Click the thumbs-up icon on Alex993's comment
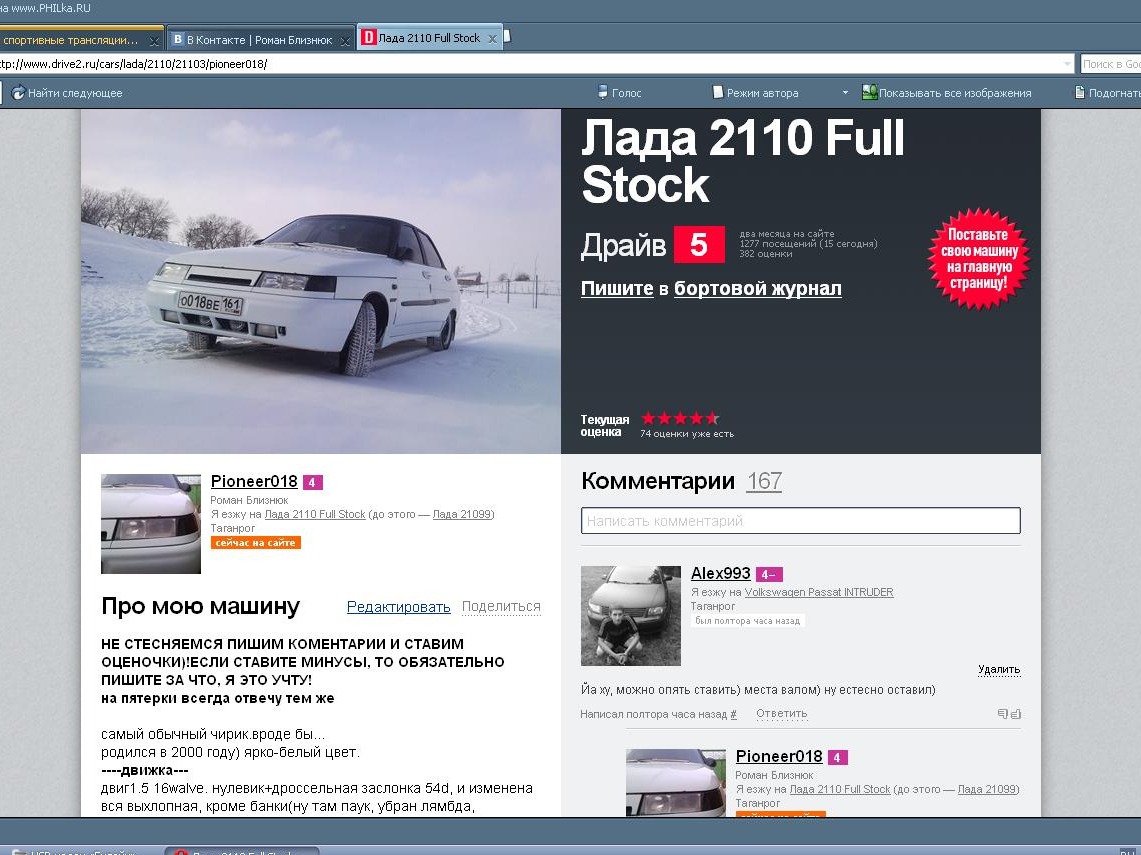 coord(1016,714)
